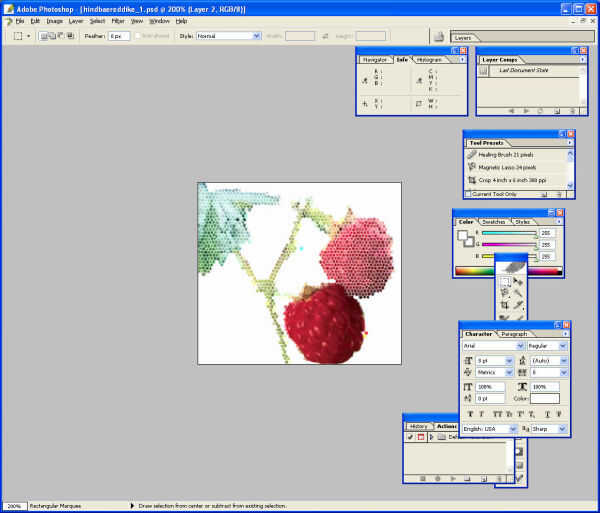This screenshot has width=600, height=513.
Task: Open the Image menu
Action: pyautogui.click(x=54, y=21)
